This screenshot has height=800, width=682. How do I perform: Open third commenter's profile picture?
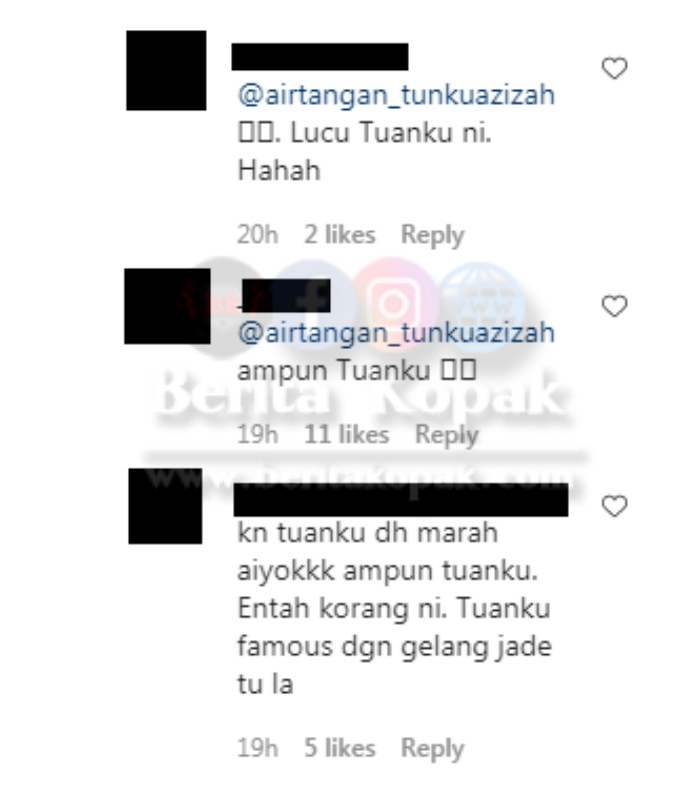165,506
